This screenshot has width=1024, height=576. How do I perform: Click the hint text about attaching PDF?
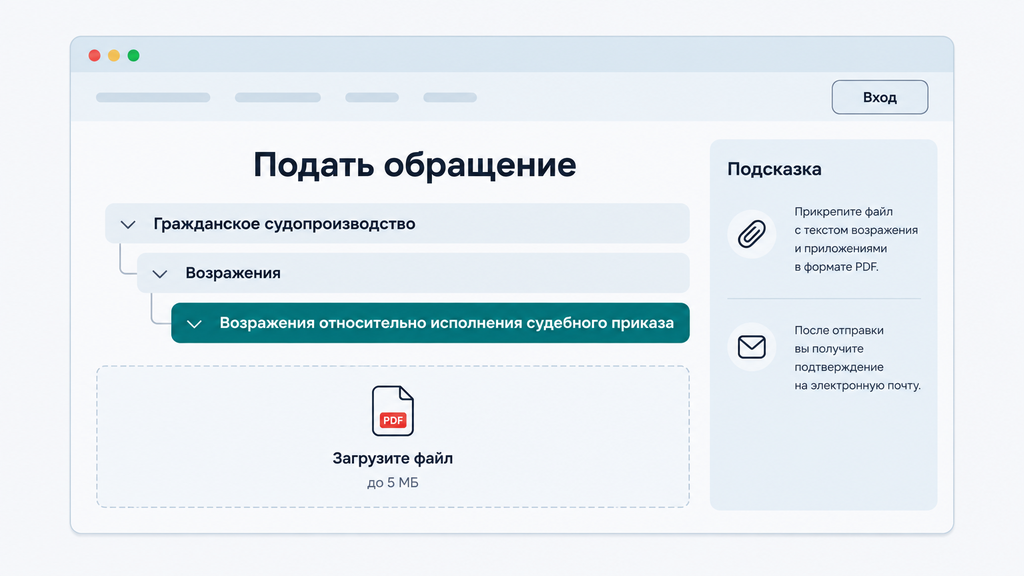tap(856, 239)
